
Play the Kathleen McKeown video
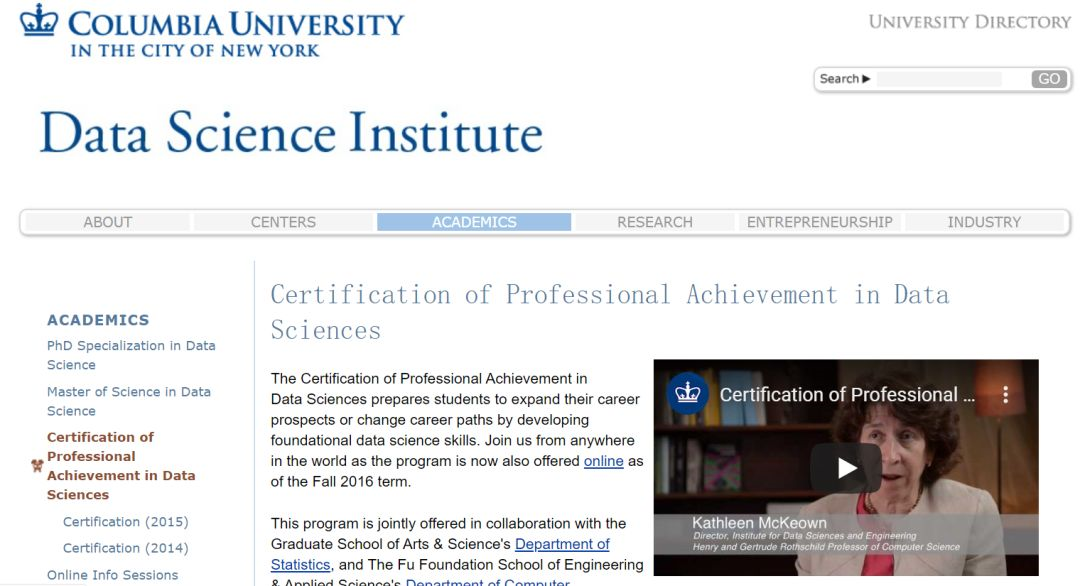[846, 468]
